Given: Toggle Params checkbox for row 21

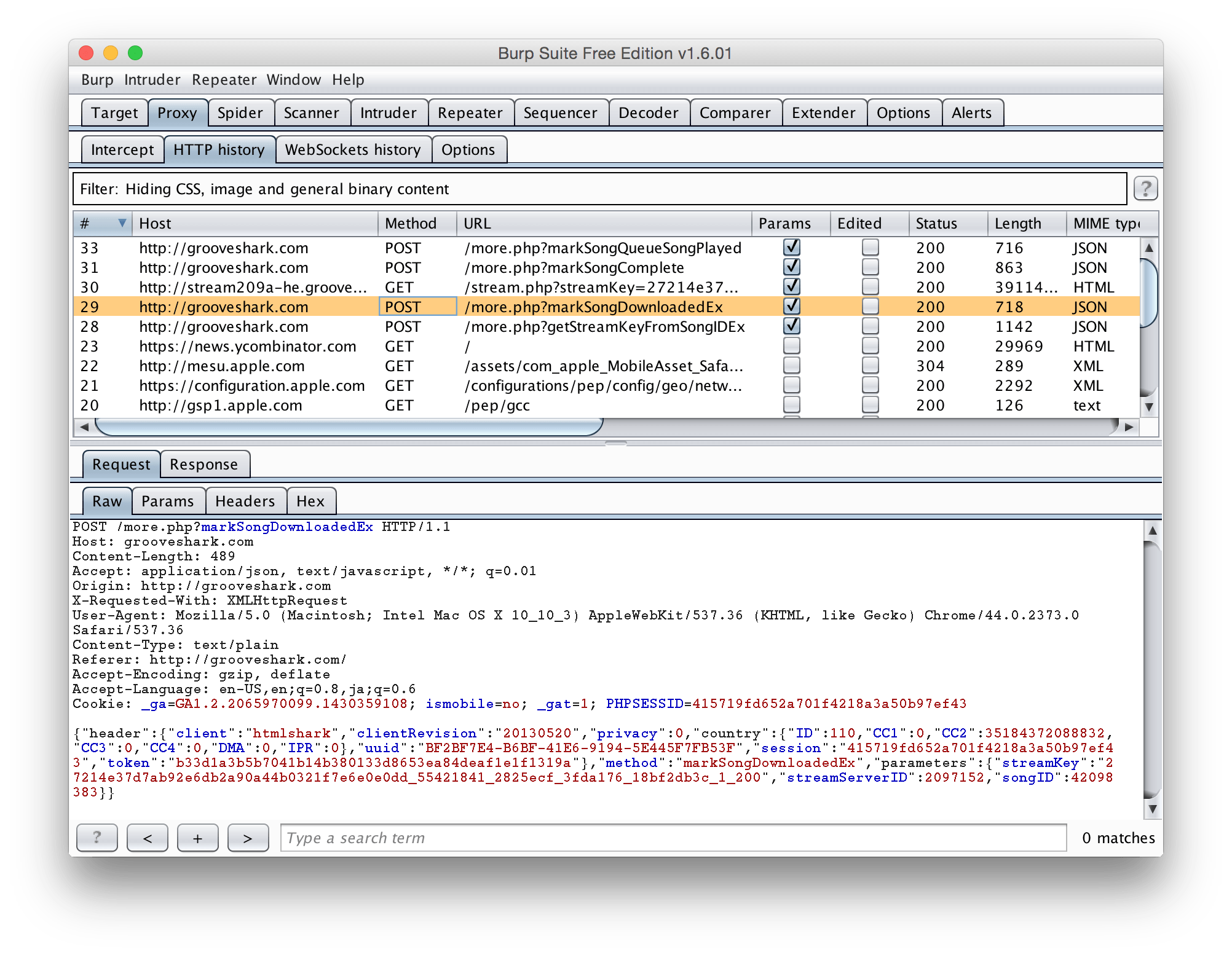Looking at the screenshot, I should pos(792,385).
